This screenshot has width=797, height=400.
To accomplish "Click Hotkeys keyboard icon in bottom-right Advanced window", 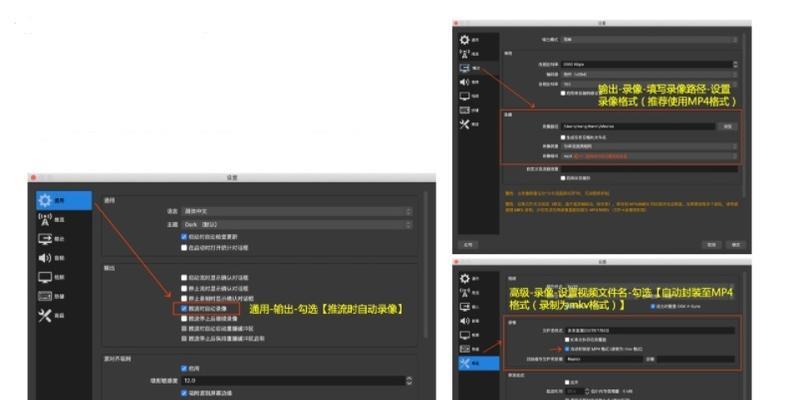I will (465, 349).
